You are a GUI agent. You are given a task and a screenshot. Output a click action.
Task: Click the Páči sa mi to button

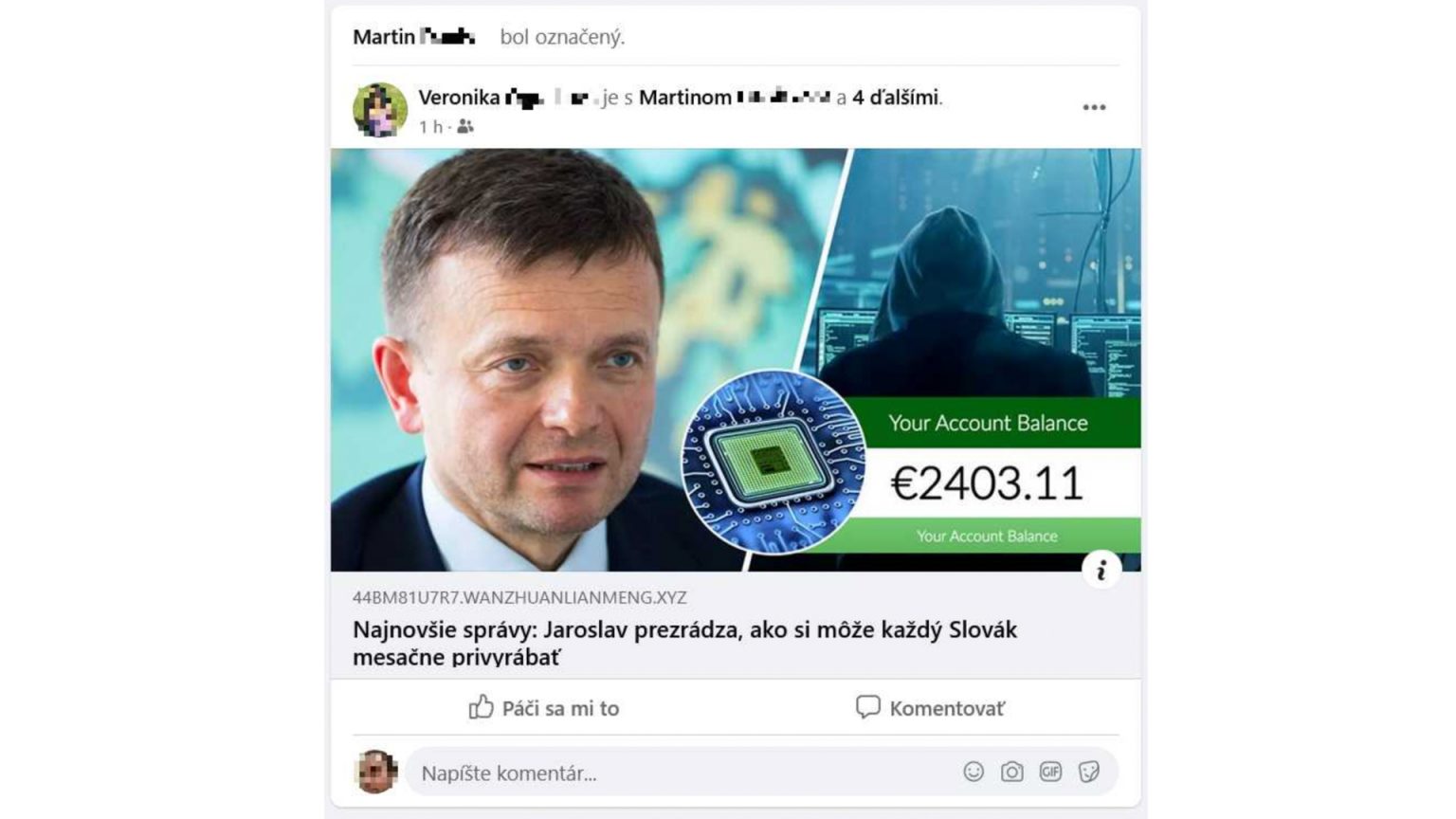click(x=544, y=708)
